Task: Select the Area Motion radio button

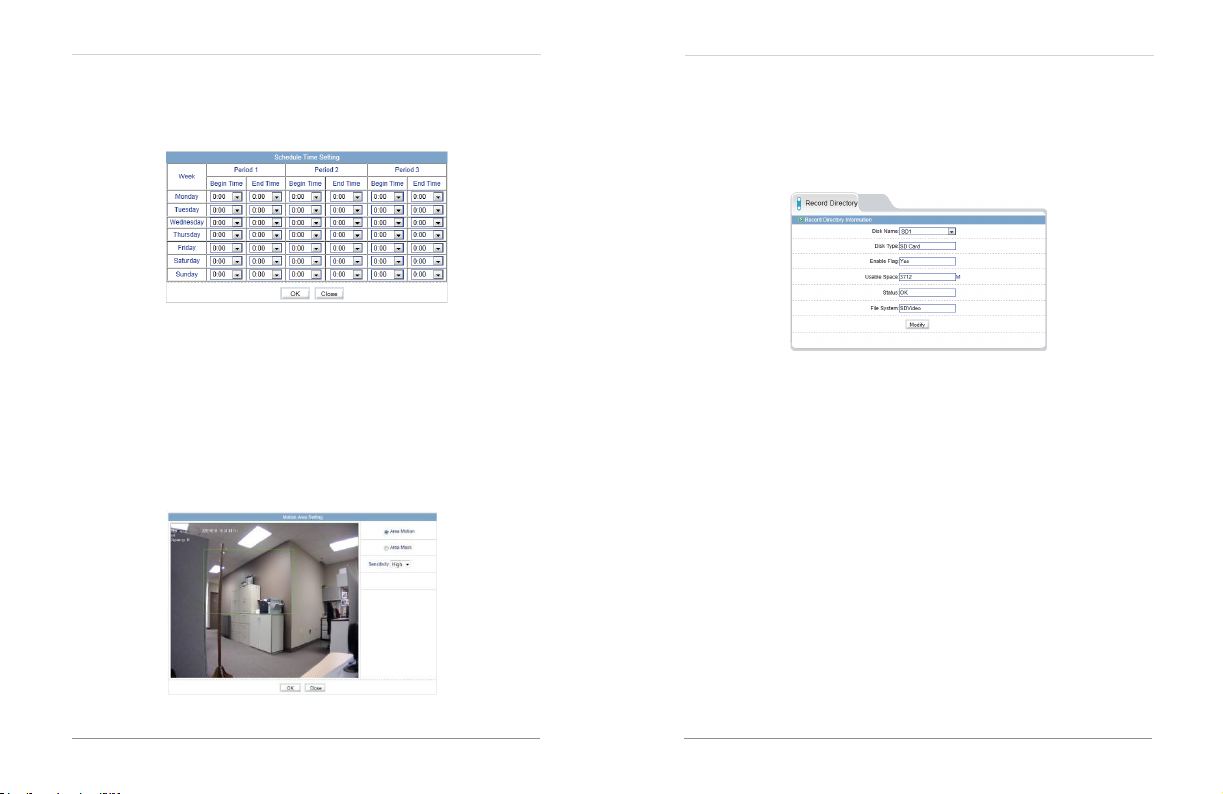Action: coord(386,531)
